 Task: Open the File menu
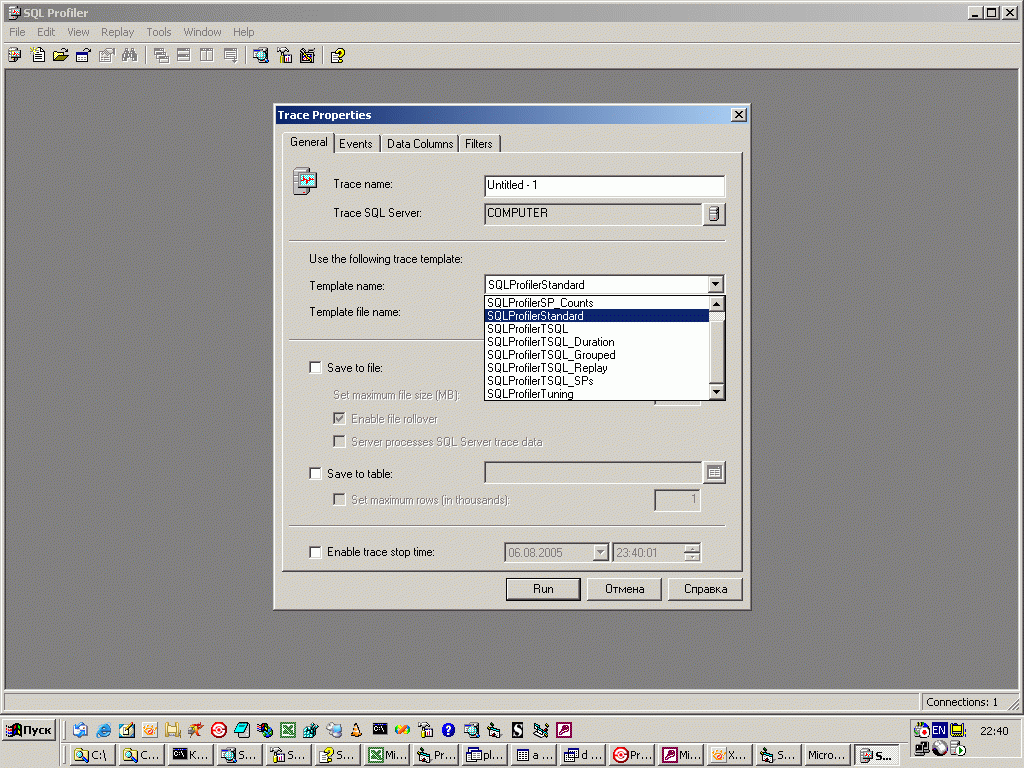17,32
